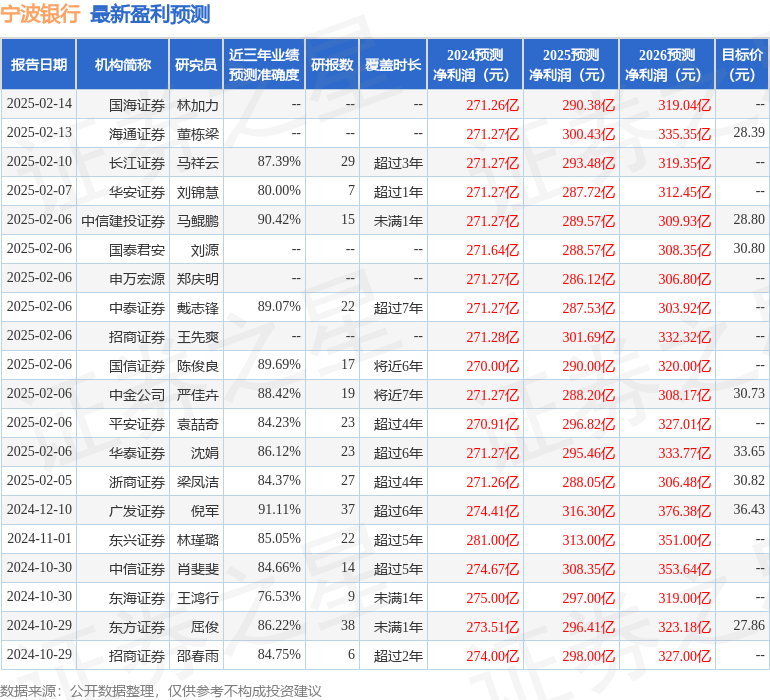The image size is (770, 700).
Task: Click the 数据来源 footnote text
Action: click(161, 691)
